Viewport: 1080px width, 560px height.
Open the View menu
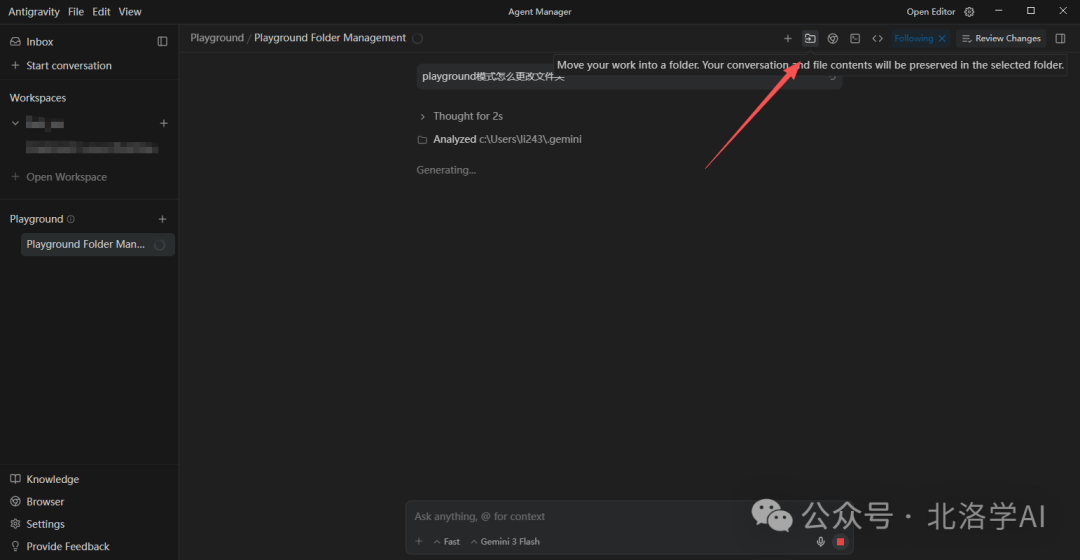pos(130,12)
